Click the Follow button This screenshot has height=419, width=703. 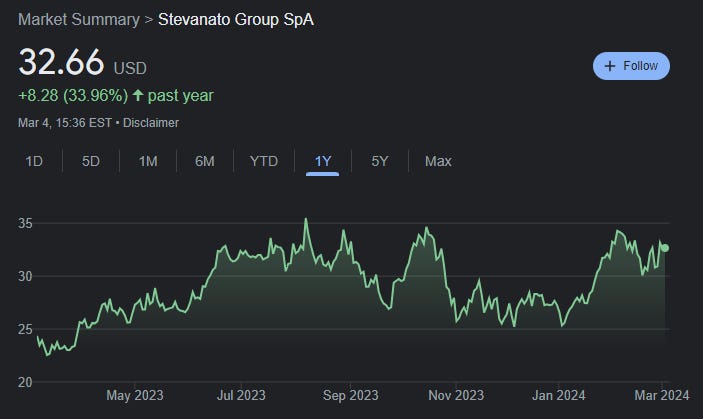[631, 66]
